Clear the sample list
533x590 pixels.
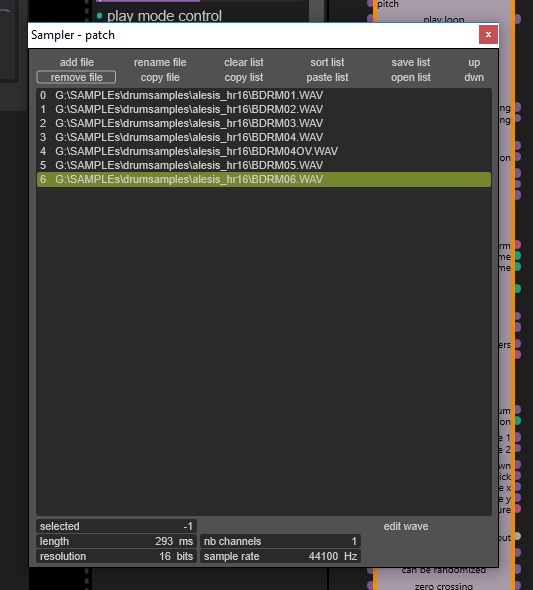244,62
